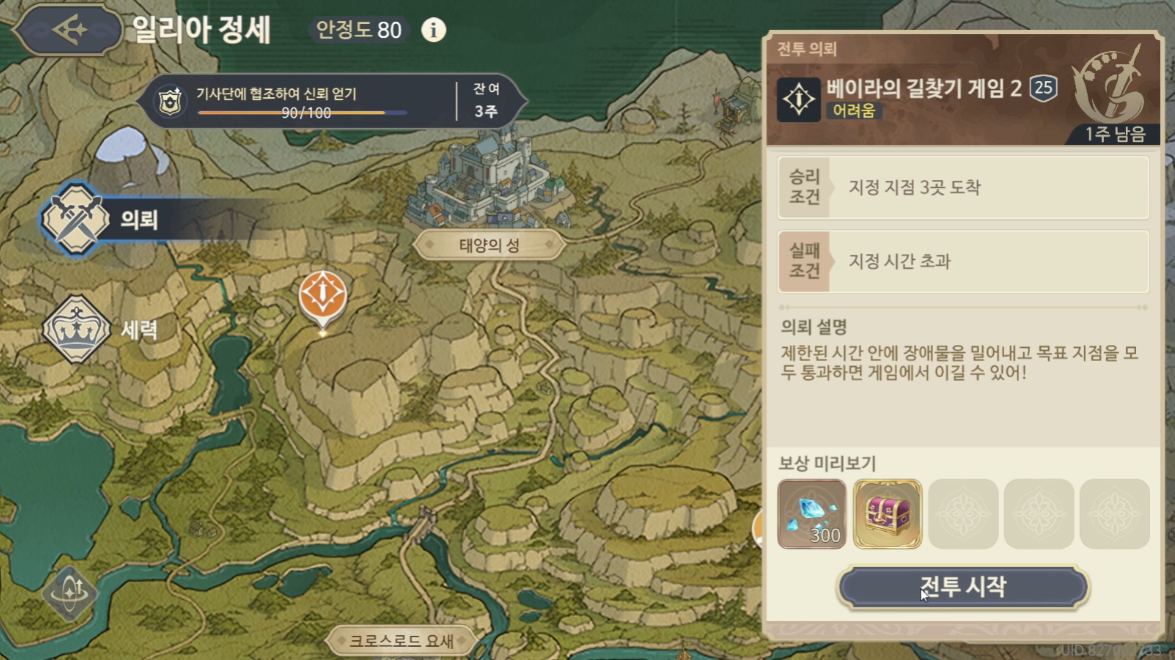The image size is (1175, 660).
Task: Click the 전투 시작 button
Action: click(x=963, y=587)
